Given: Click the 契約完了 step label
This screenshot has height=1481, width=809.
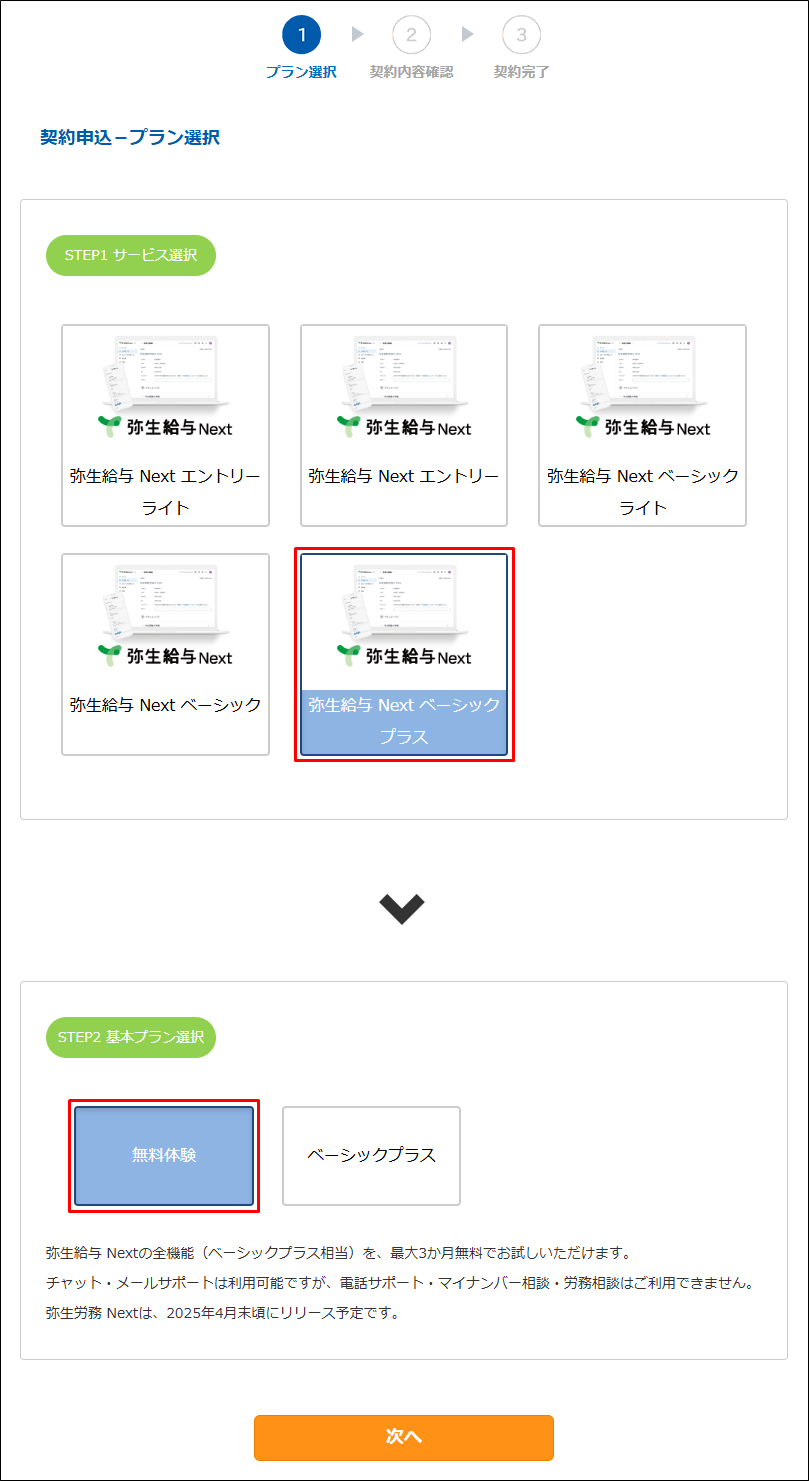Looking at the screenshot, I should click(521, 72).
